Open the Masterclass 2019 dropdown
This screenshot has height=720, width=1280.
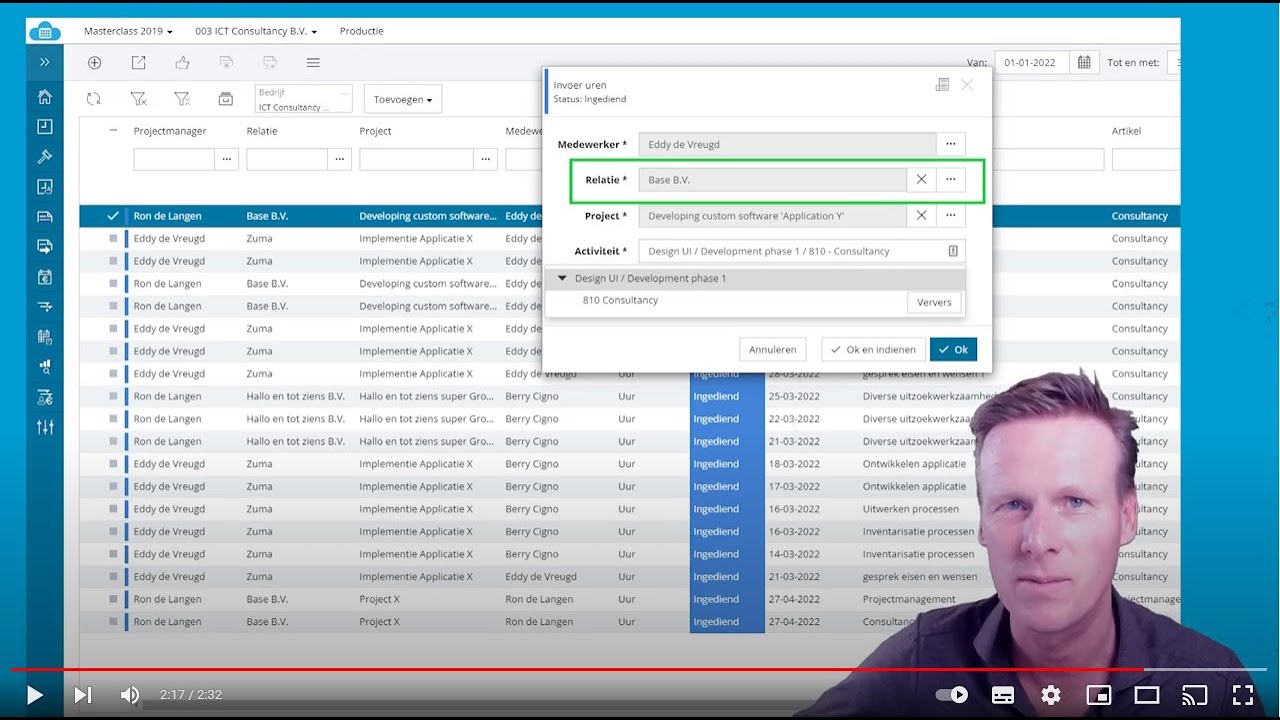tap(128, 31)
